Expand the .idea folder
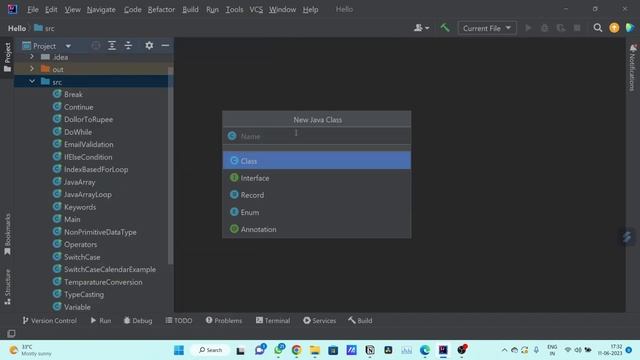This screenshot has width=640, height=360. pos(32,57)
